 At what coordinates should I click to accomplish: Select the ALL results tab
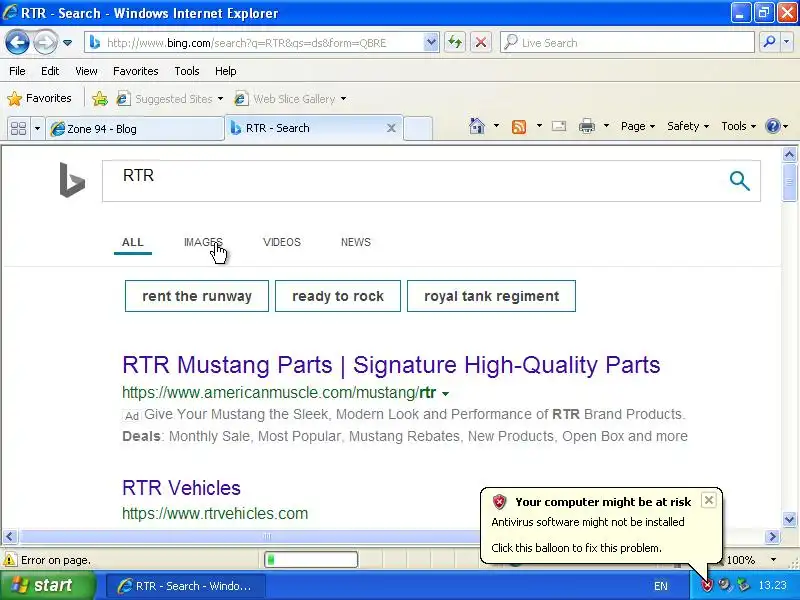(133, 242)
